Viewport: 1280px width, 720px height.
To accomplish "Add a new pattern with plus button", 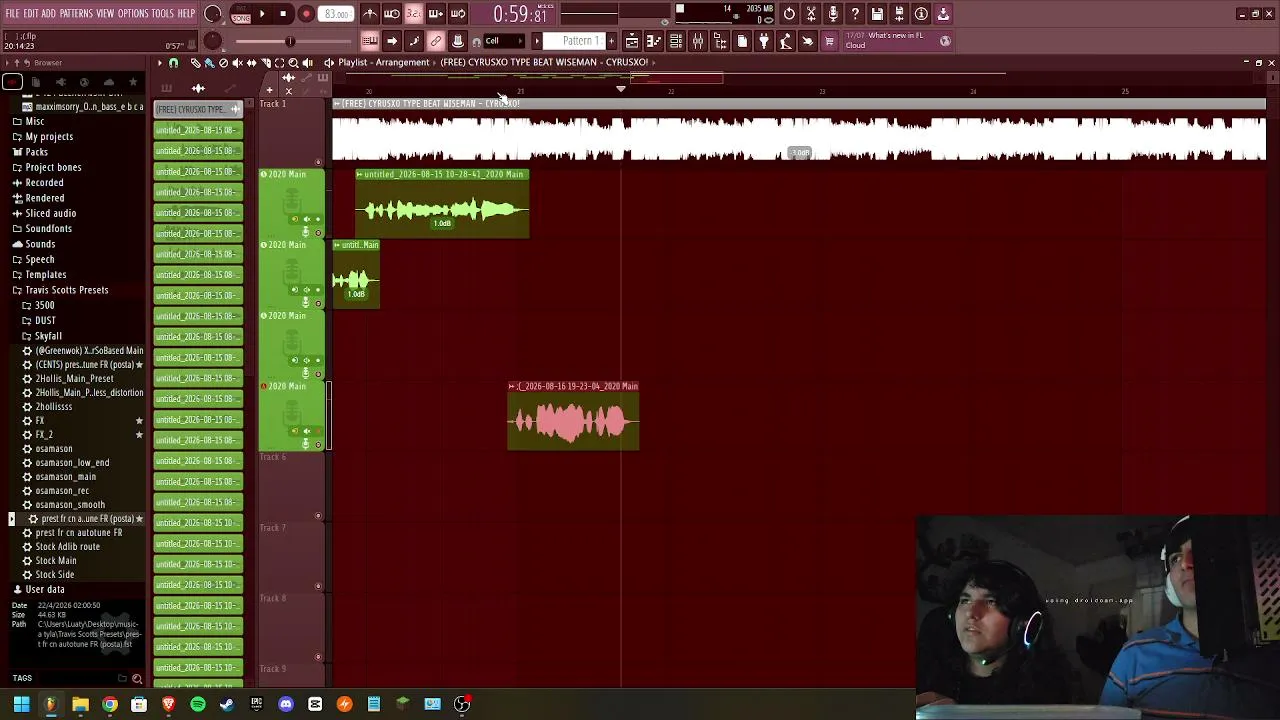I will click(612, 41).
